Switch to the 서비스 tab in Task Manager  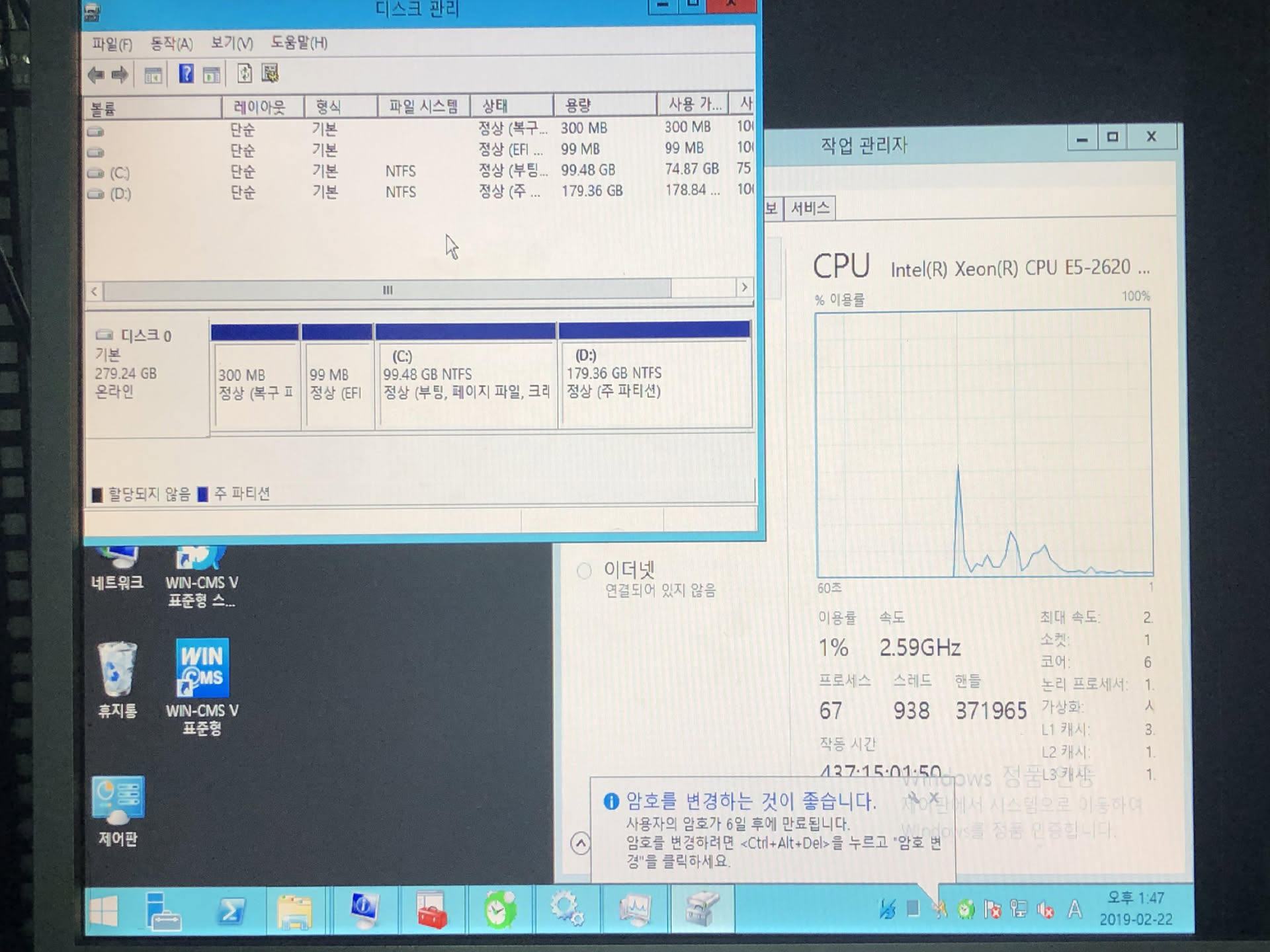pos(810,208)
